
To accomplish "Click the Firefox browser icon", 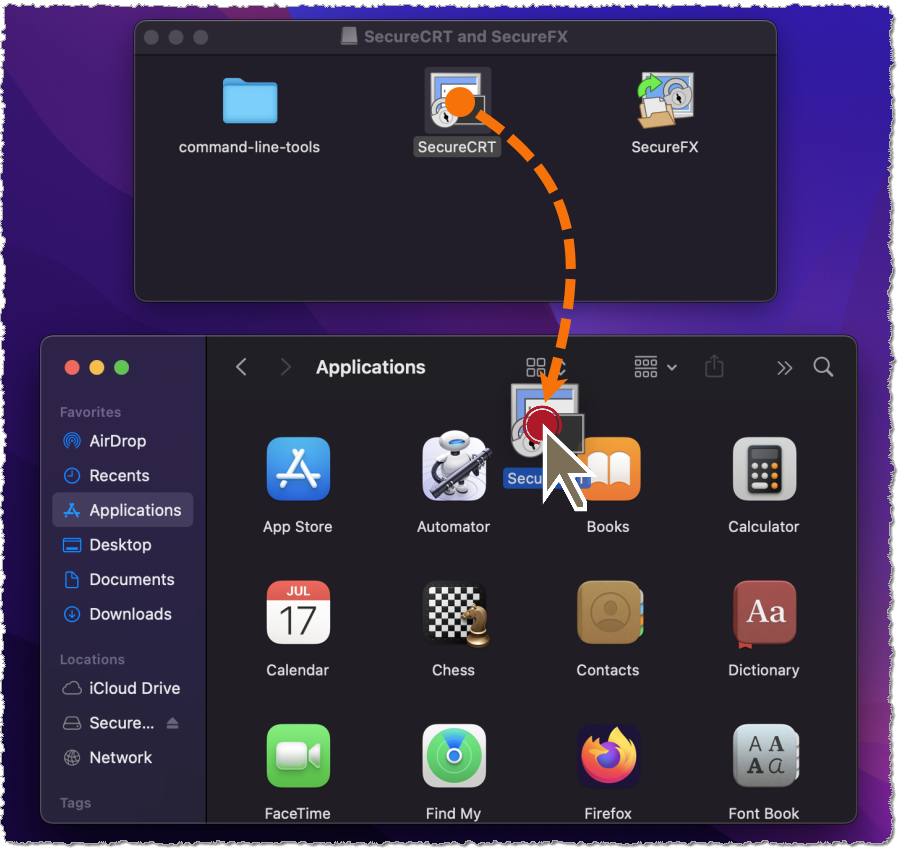I will tap(608, 757).
